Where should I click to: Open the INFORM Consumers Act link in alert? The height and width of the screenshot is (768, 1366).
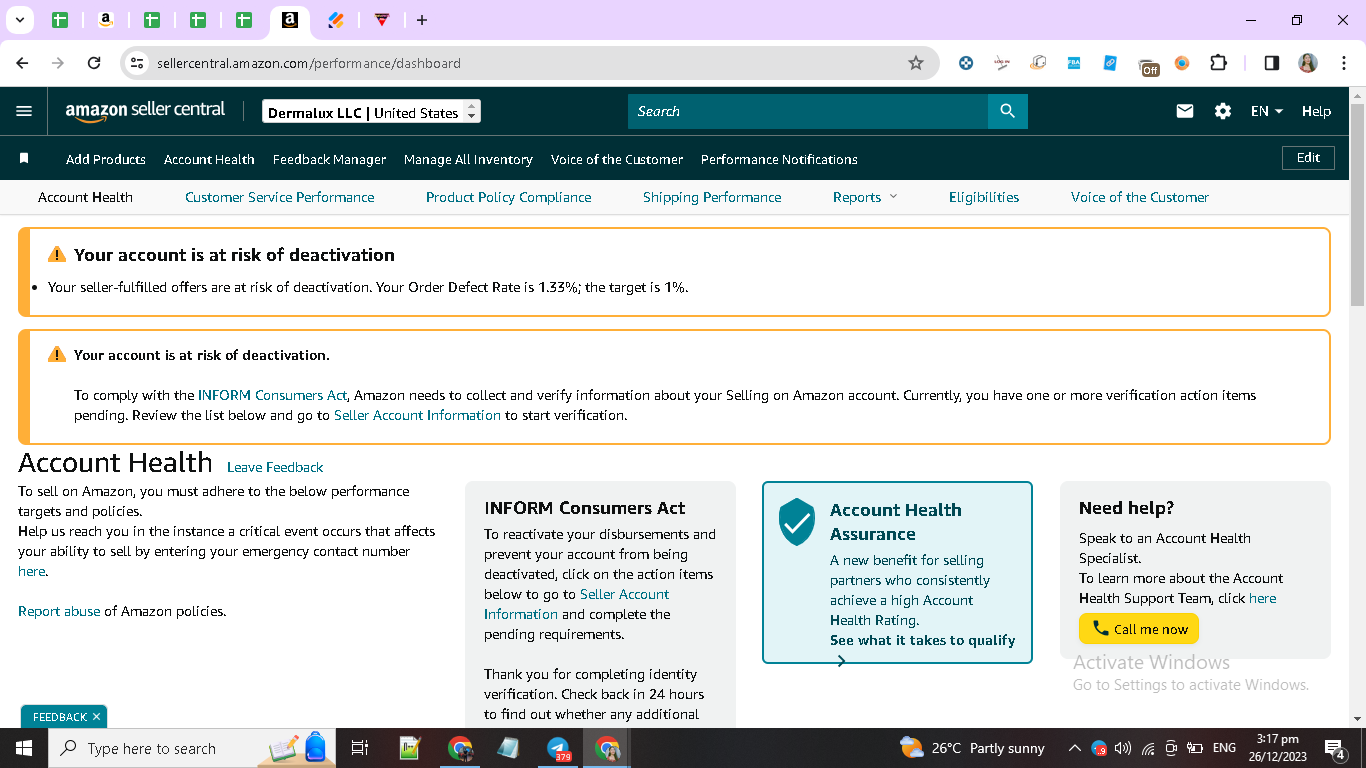pos(272,395)
